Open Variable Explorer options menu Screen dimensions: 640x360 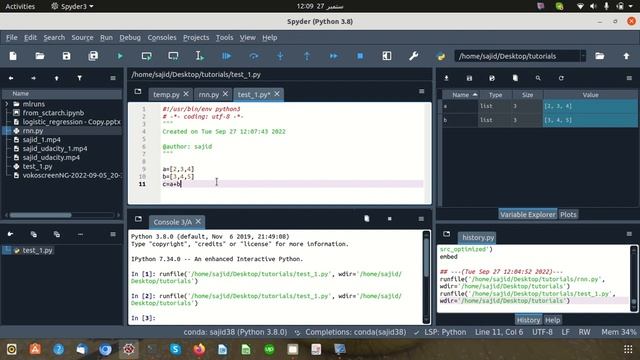(x=629, y=78)
